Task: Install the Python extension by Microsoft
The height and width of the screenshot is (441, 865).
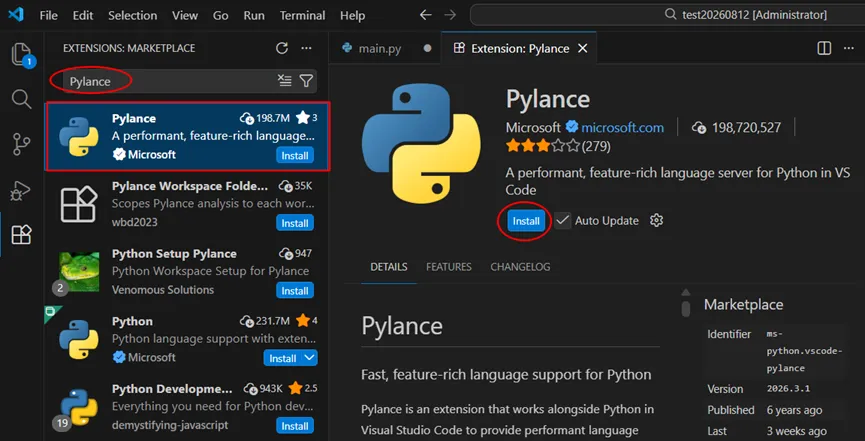Action: [x=283, y=358]
